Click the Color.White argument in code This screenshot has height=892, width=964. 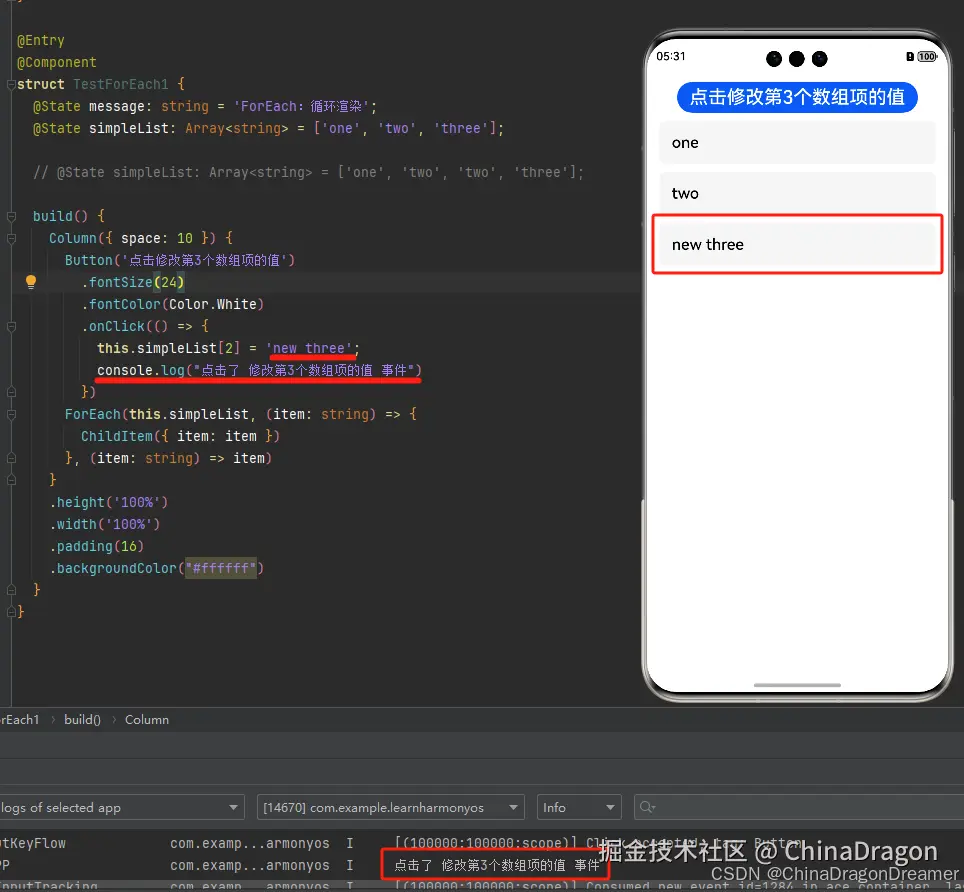click(x=213, y=304)
